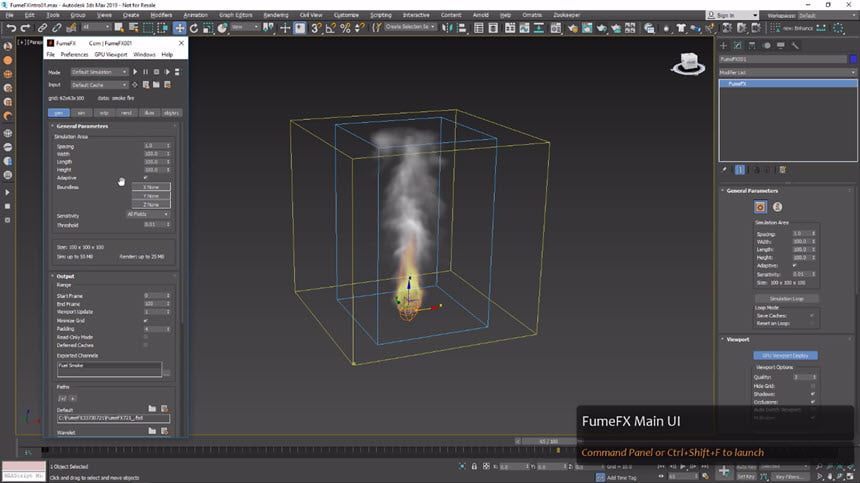Open the Sensitivity All Fields dropdown
The width and height of the screenshot is (860, 483).
pyautogui.click(x=148, y=214)
